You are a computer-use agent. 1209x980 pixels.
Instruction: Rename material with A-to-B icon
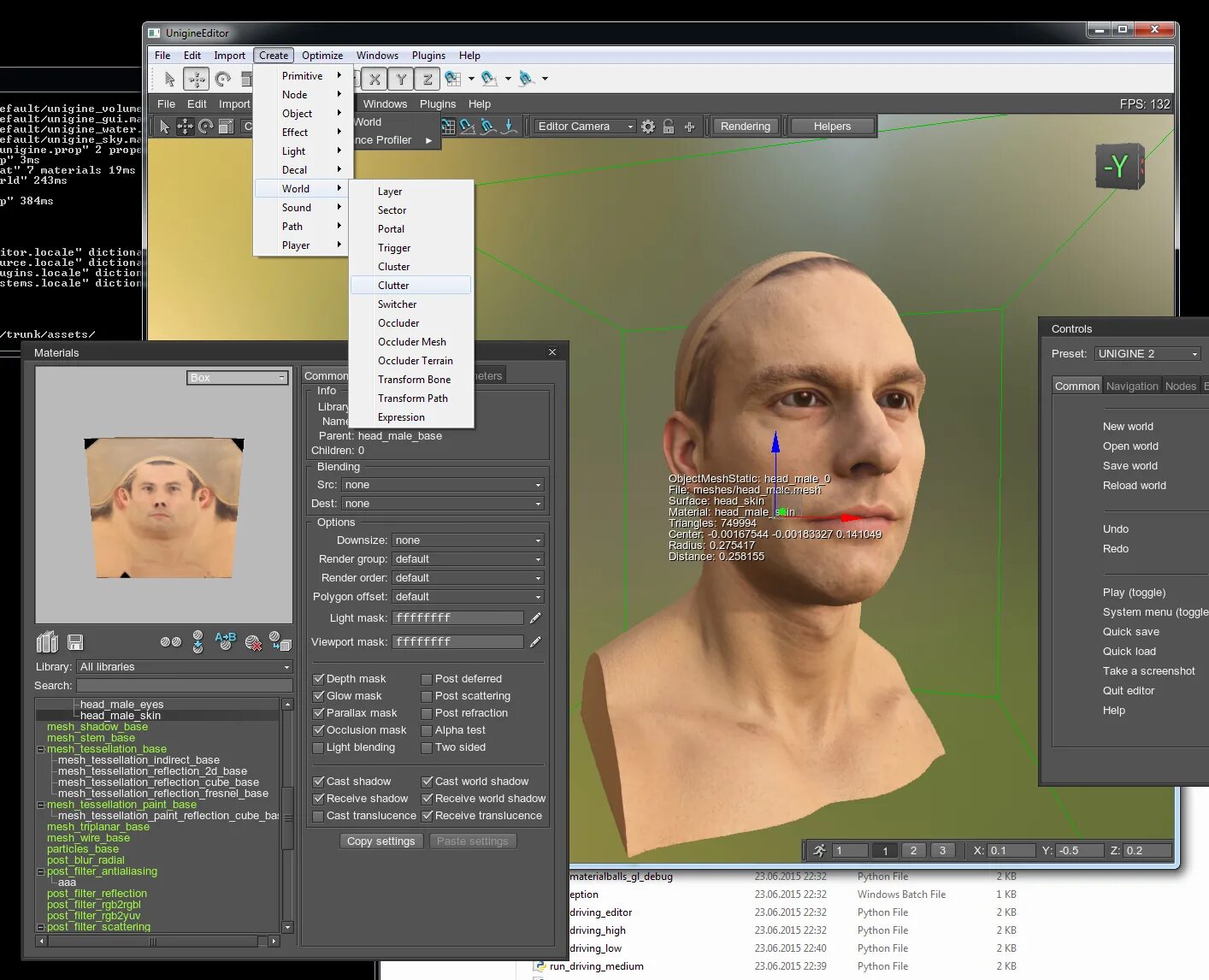(x=225, y=641)
